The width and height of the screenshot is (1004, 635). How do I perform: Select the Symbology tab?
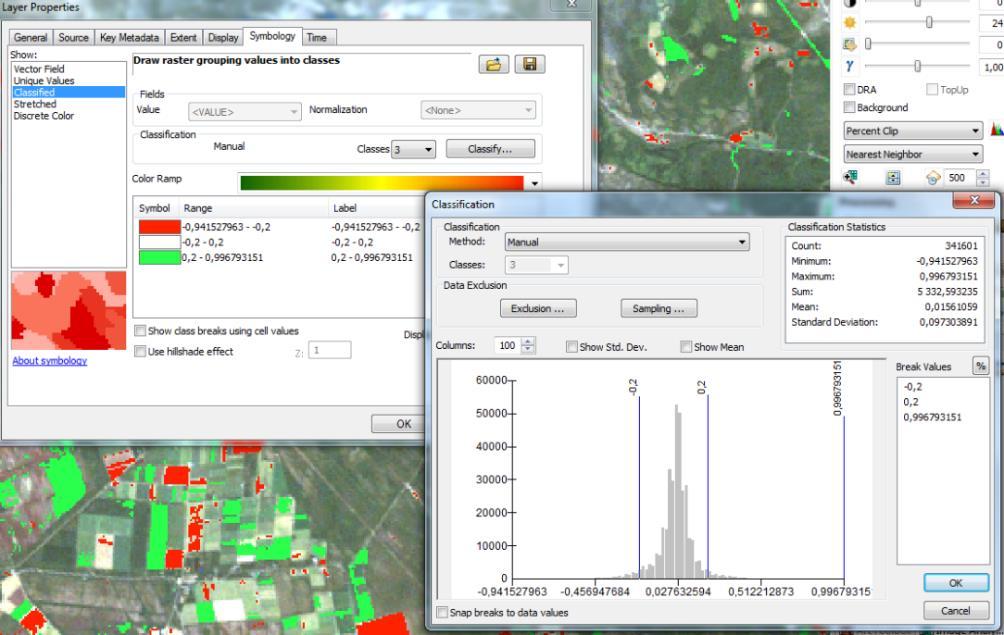coord(273,36)
